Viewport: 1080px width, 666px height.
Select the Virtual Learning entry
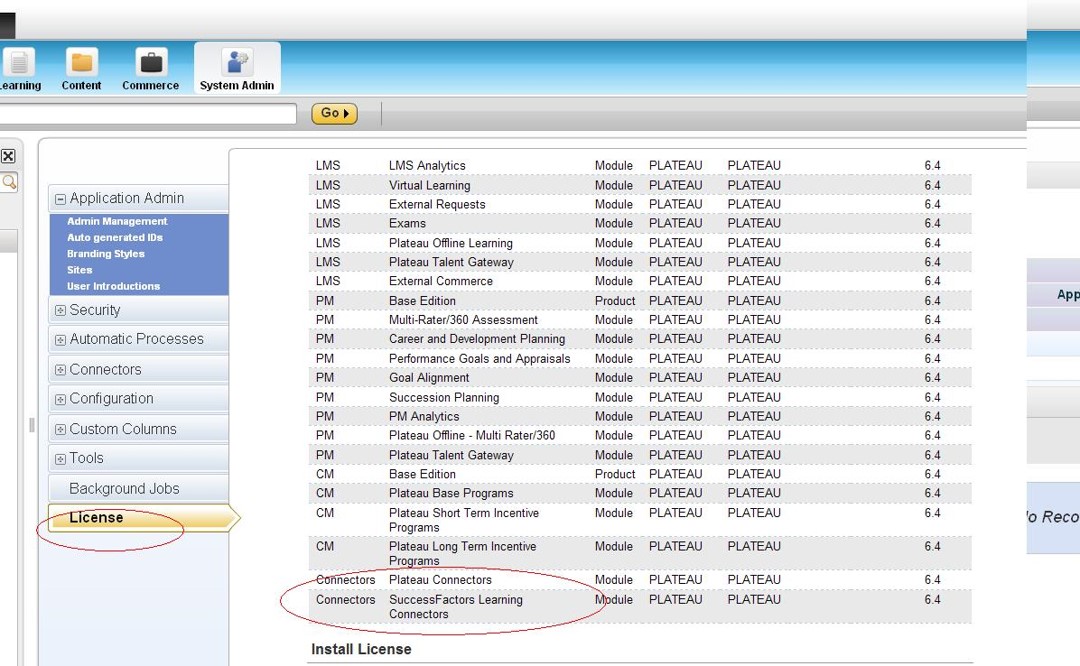[430, 185]
